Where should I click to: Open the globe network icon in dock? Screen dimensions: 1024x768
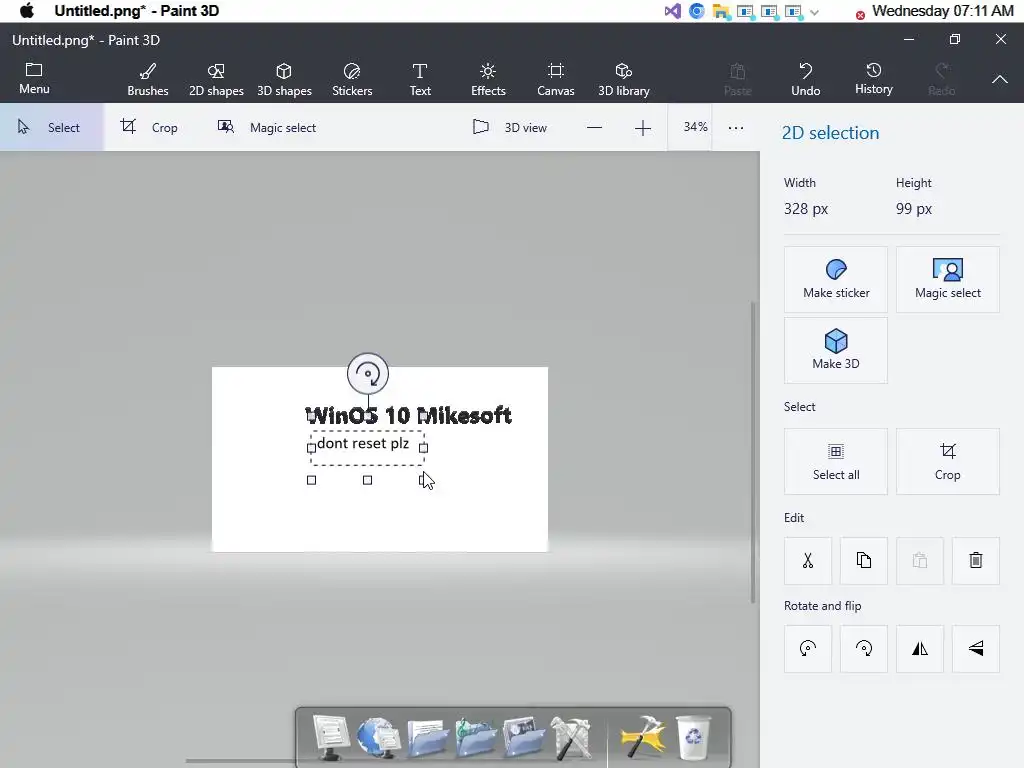click(x=378, y=737)
